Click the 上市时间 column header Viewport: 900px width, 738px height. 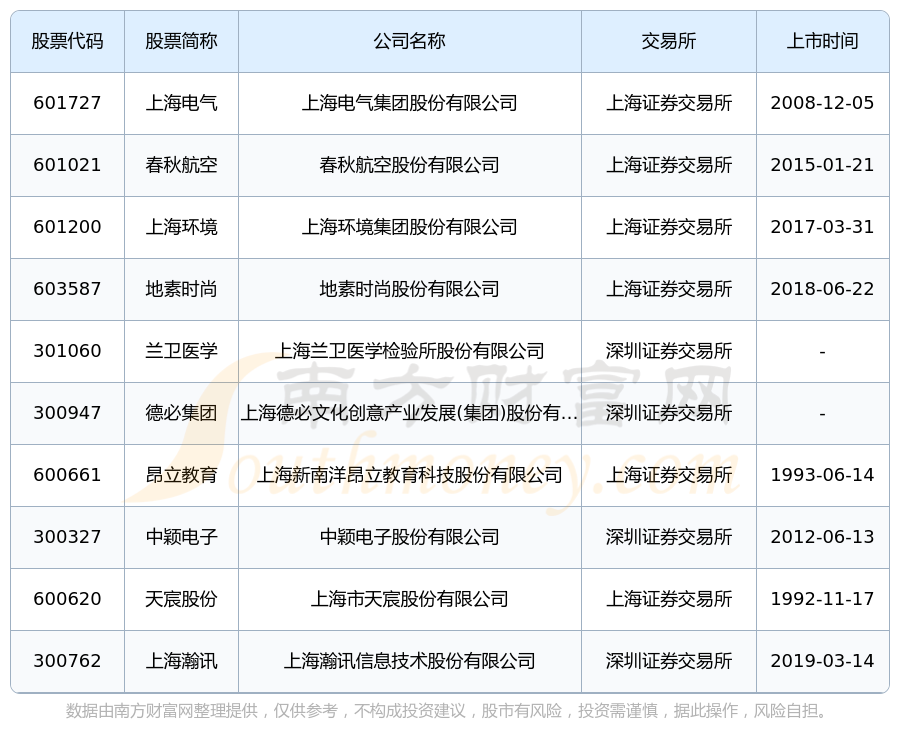(823, 41)
